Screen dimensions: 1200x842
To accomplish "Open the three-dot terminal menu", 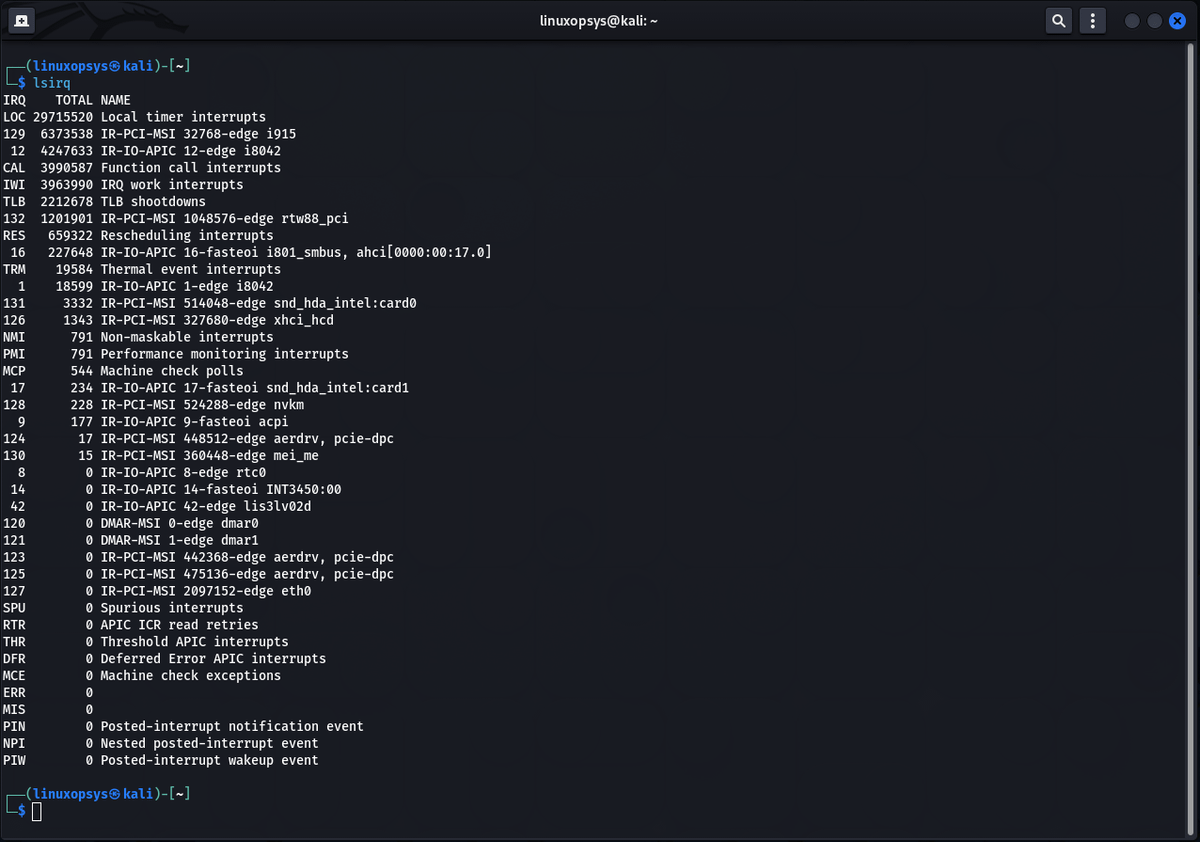I will click(x=1093, y=20).
